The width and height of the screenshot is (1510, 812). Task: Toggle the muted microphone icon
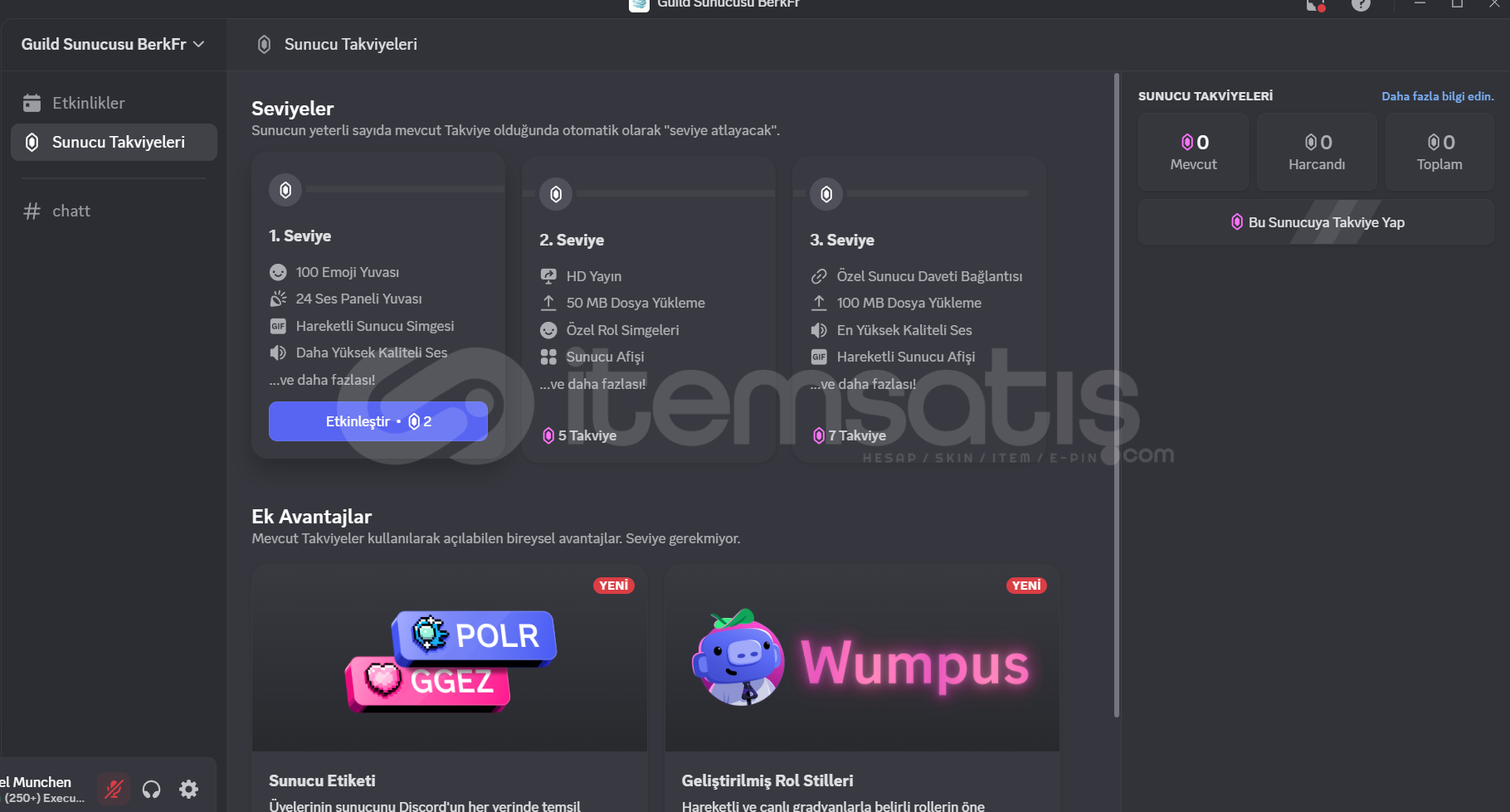114,789
